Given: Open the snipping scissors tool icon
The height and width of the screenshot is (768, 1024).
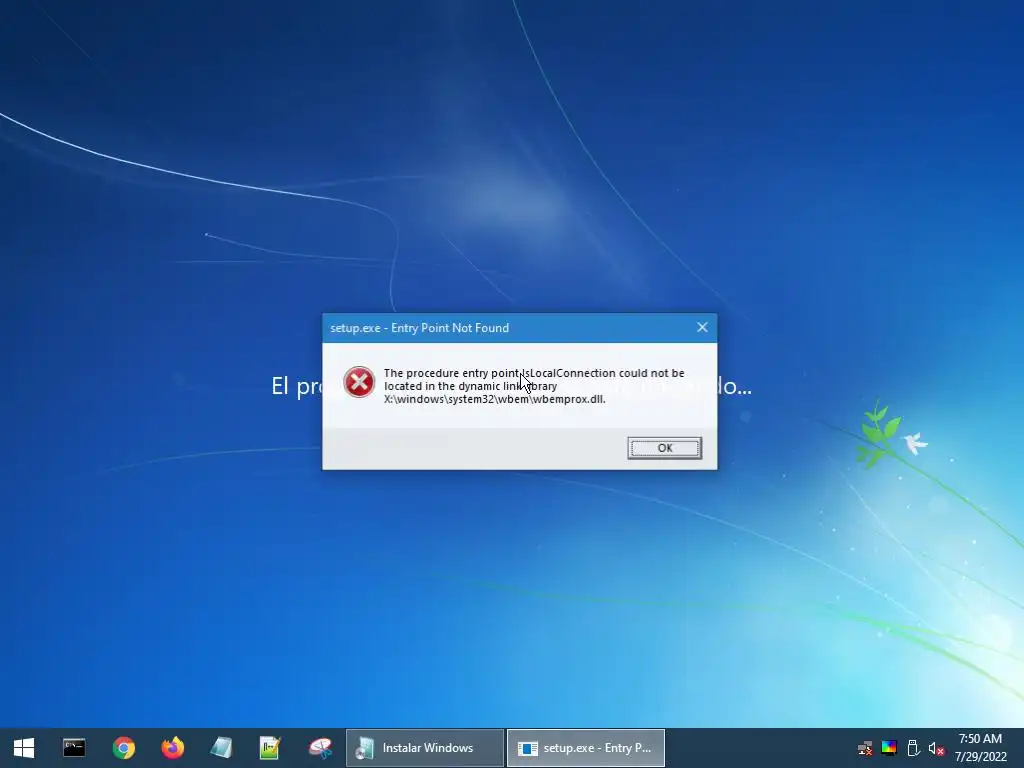Looking at the screenshot, I should click(x=320, y=748).
